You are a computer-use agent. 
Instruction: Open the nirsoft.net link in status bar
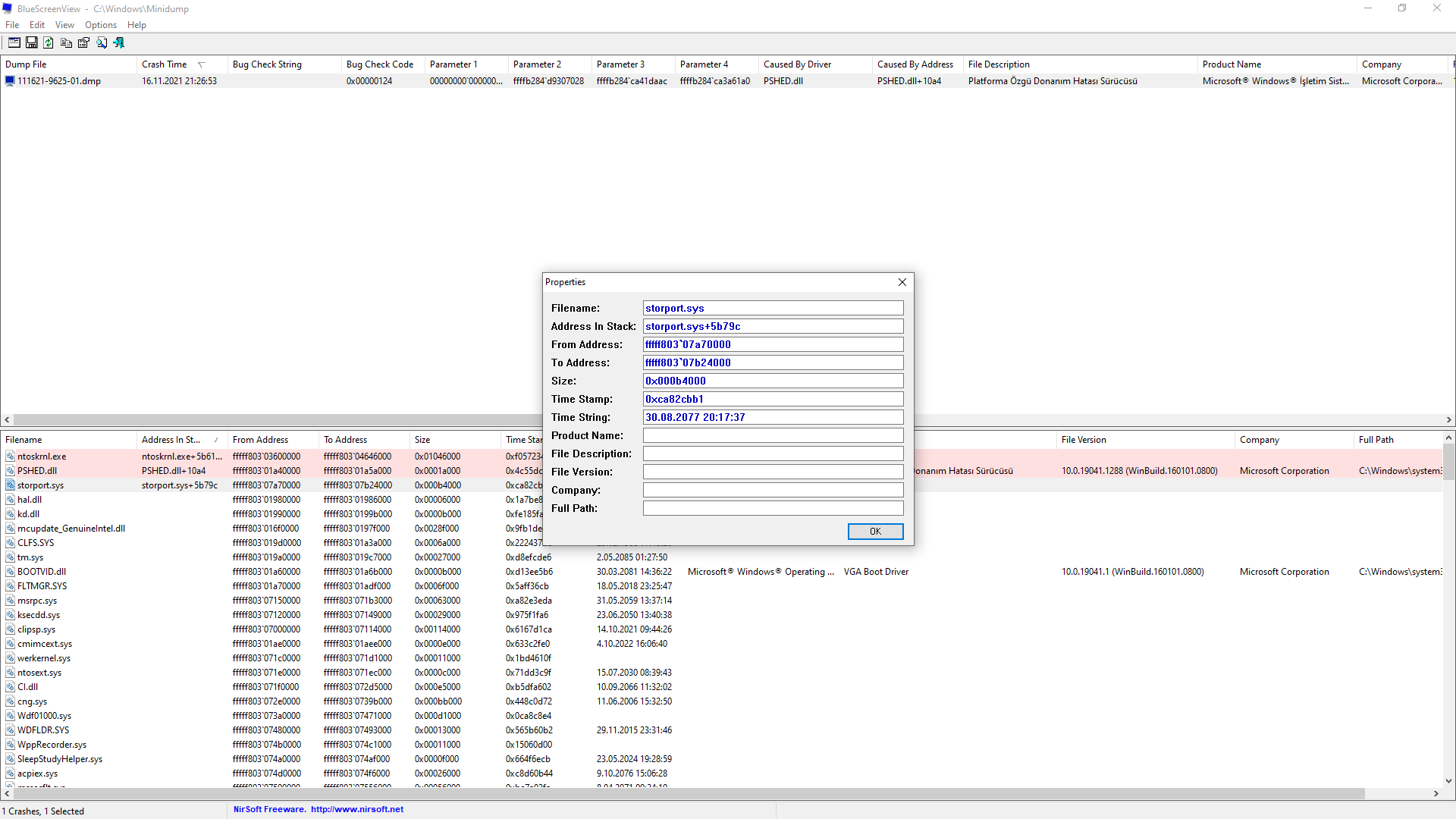click(x=356, y=809)
